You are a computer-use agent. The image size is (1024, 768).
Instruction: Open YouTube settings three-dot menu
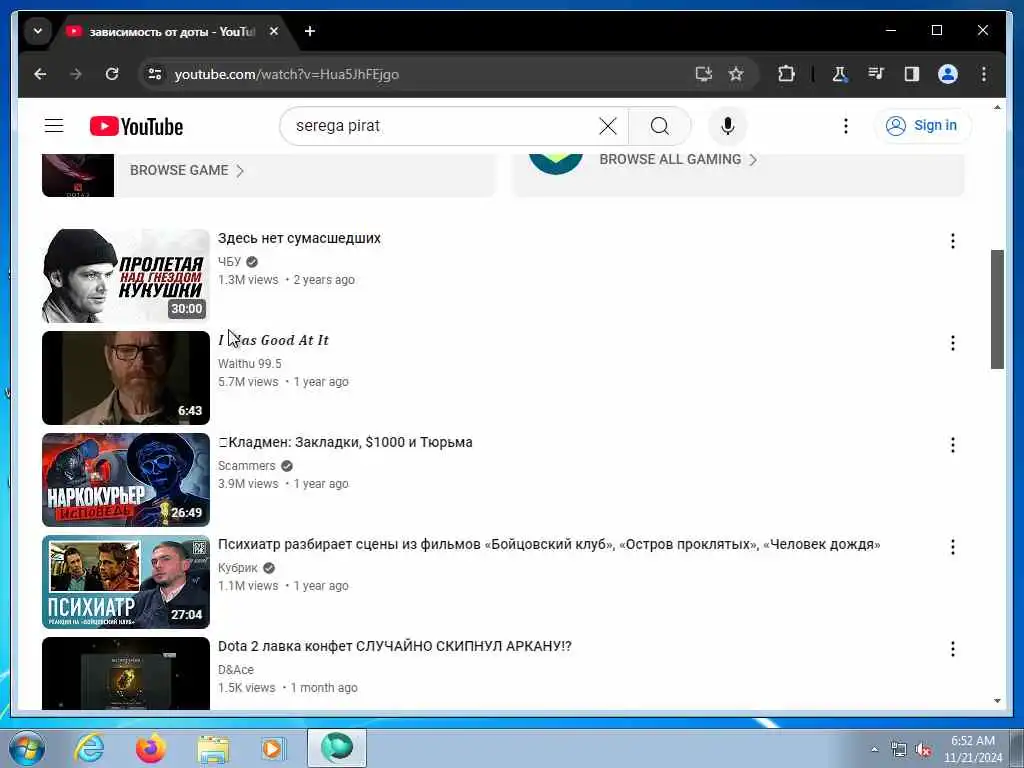(846, 126)
